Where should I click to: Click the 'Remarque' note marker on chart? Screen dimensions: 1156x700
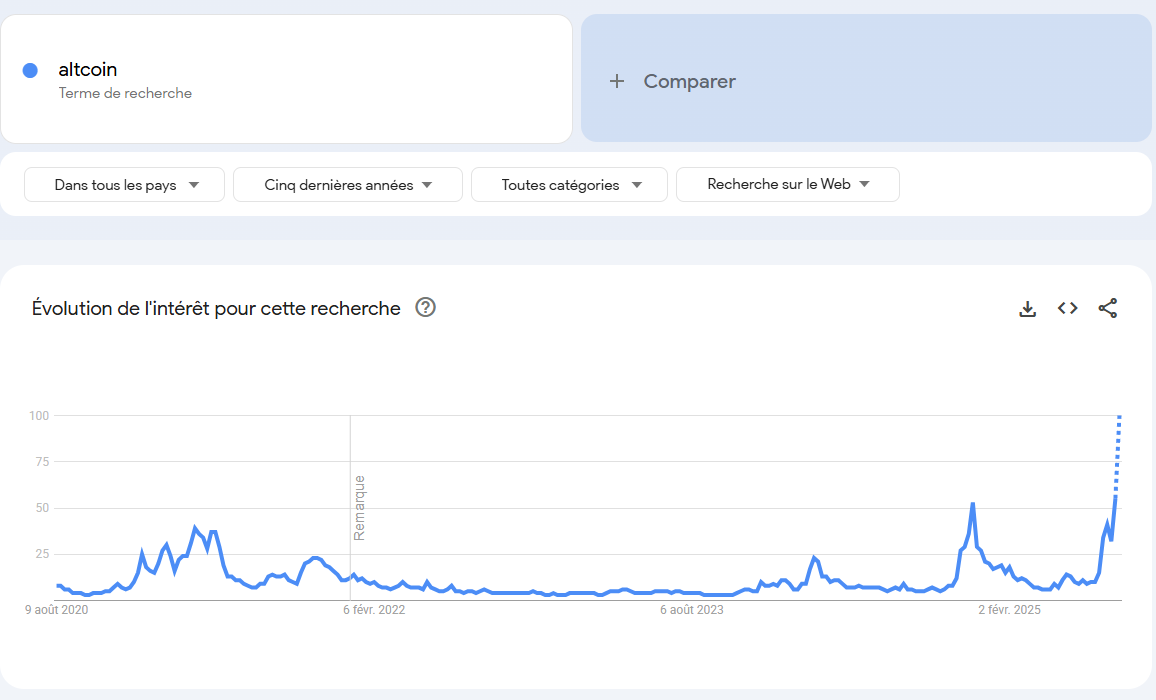point(359,507)
